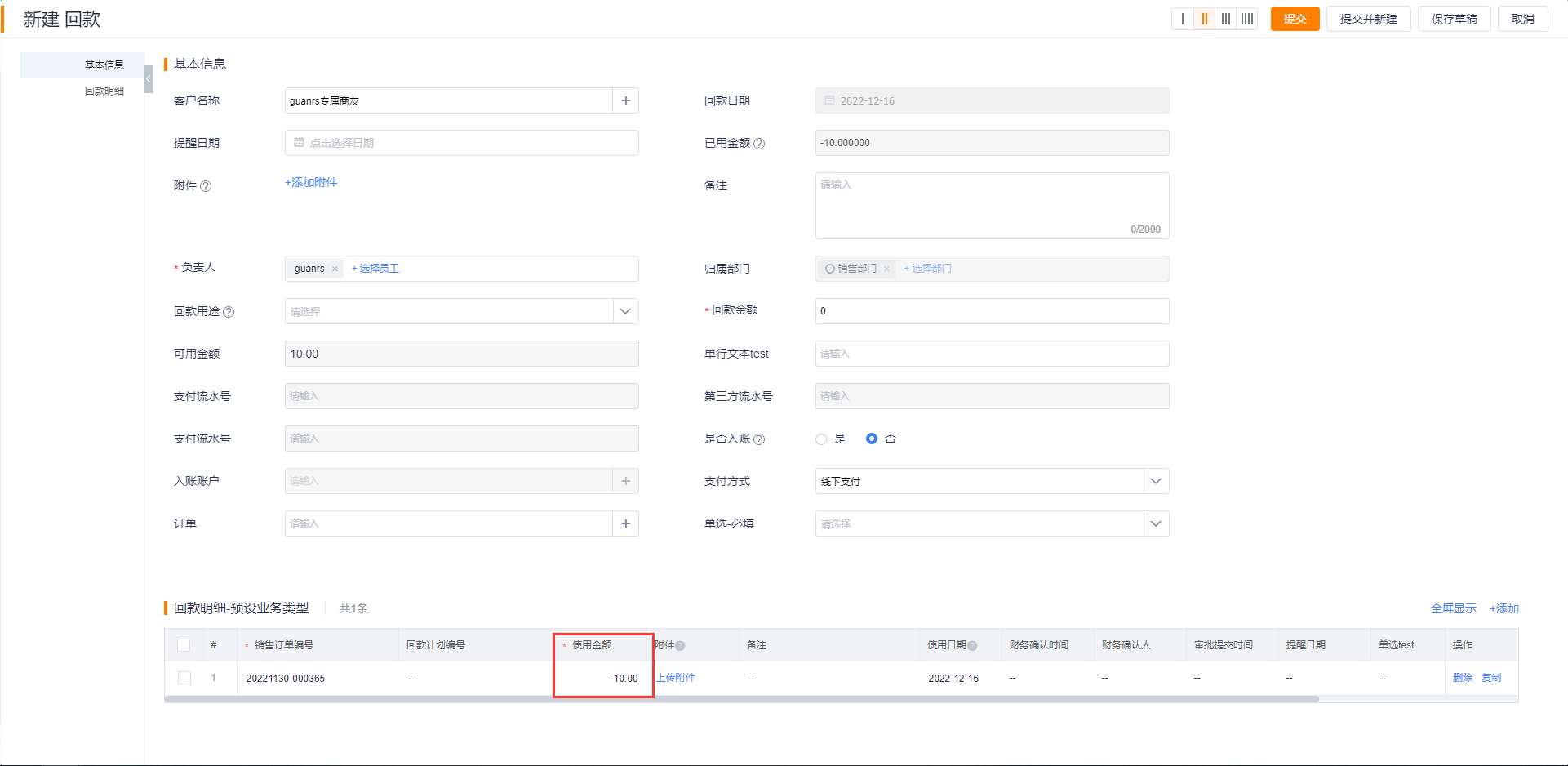This screenshot has height=766, width=1568.
Task: Click 保存草稿 button
Action: pos(1454,19)
